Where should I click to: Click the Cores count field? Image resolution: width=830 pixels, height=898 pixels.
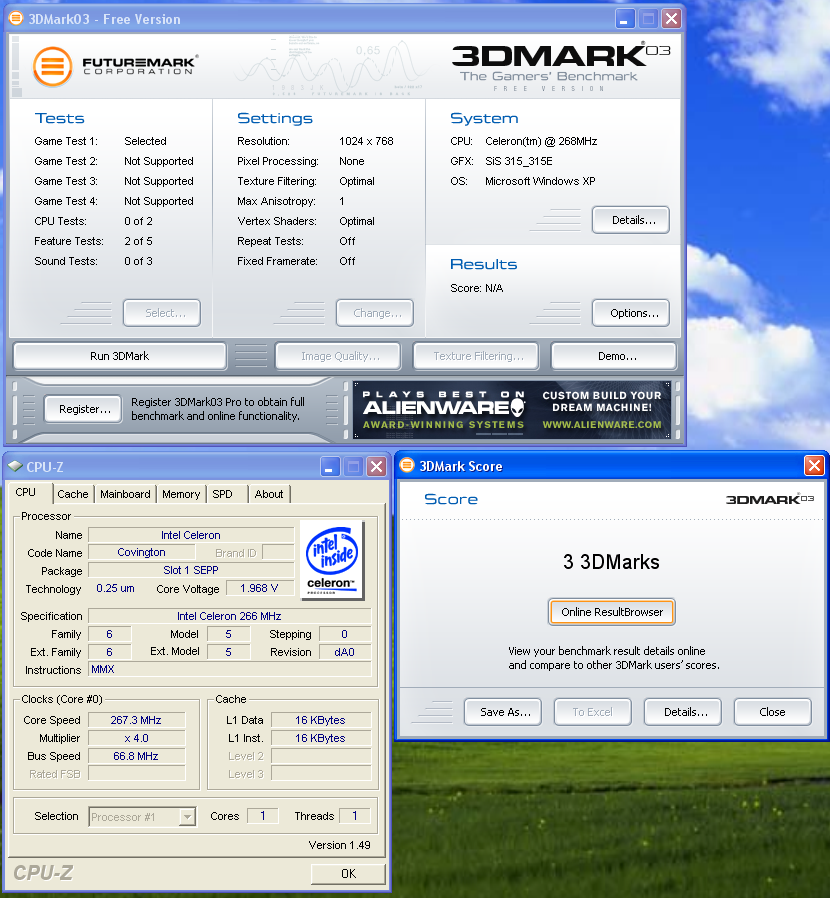pos(262,816)
